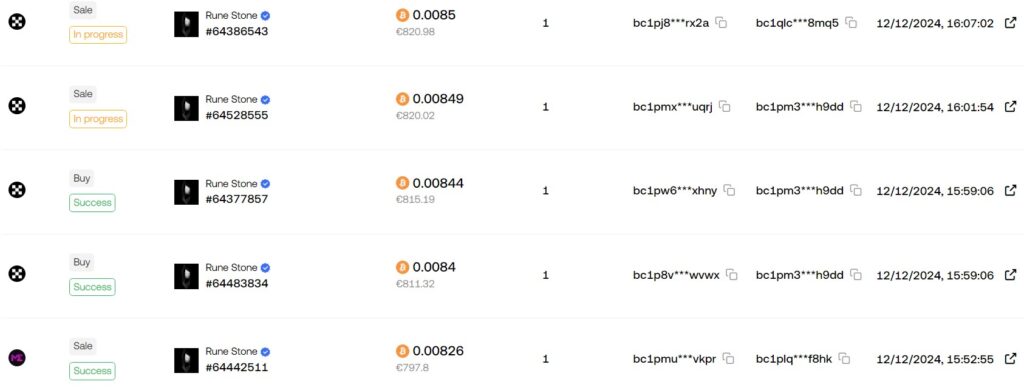Open the Rune Stone #64442511 thumbnail

point(186,361)
